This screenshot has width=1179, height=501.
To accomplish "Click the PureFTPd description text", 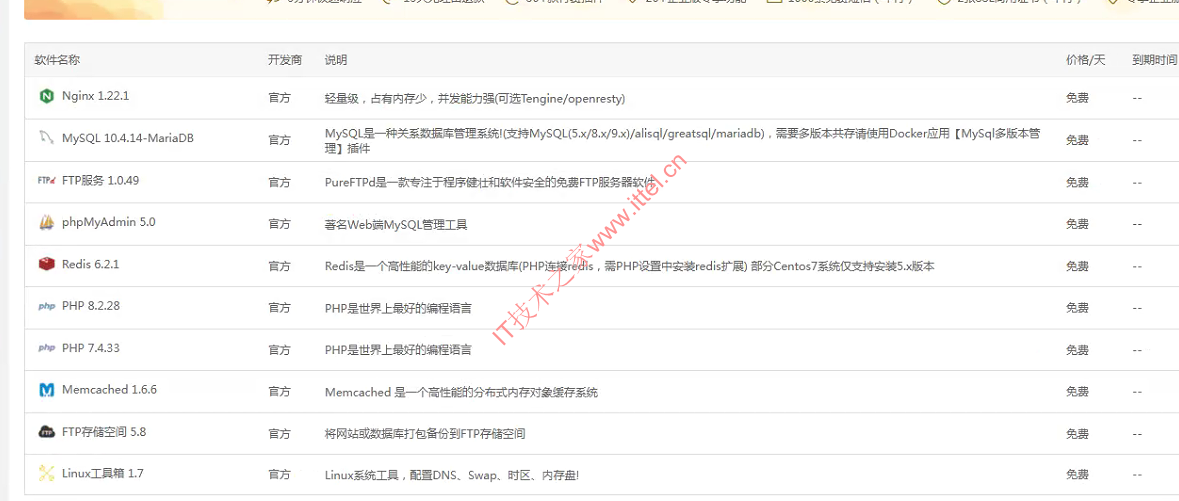I will pos(490,182).
